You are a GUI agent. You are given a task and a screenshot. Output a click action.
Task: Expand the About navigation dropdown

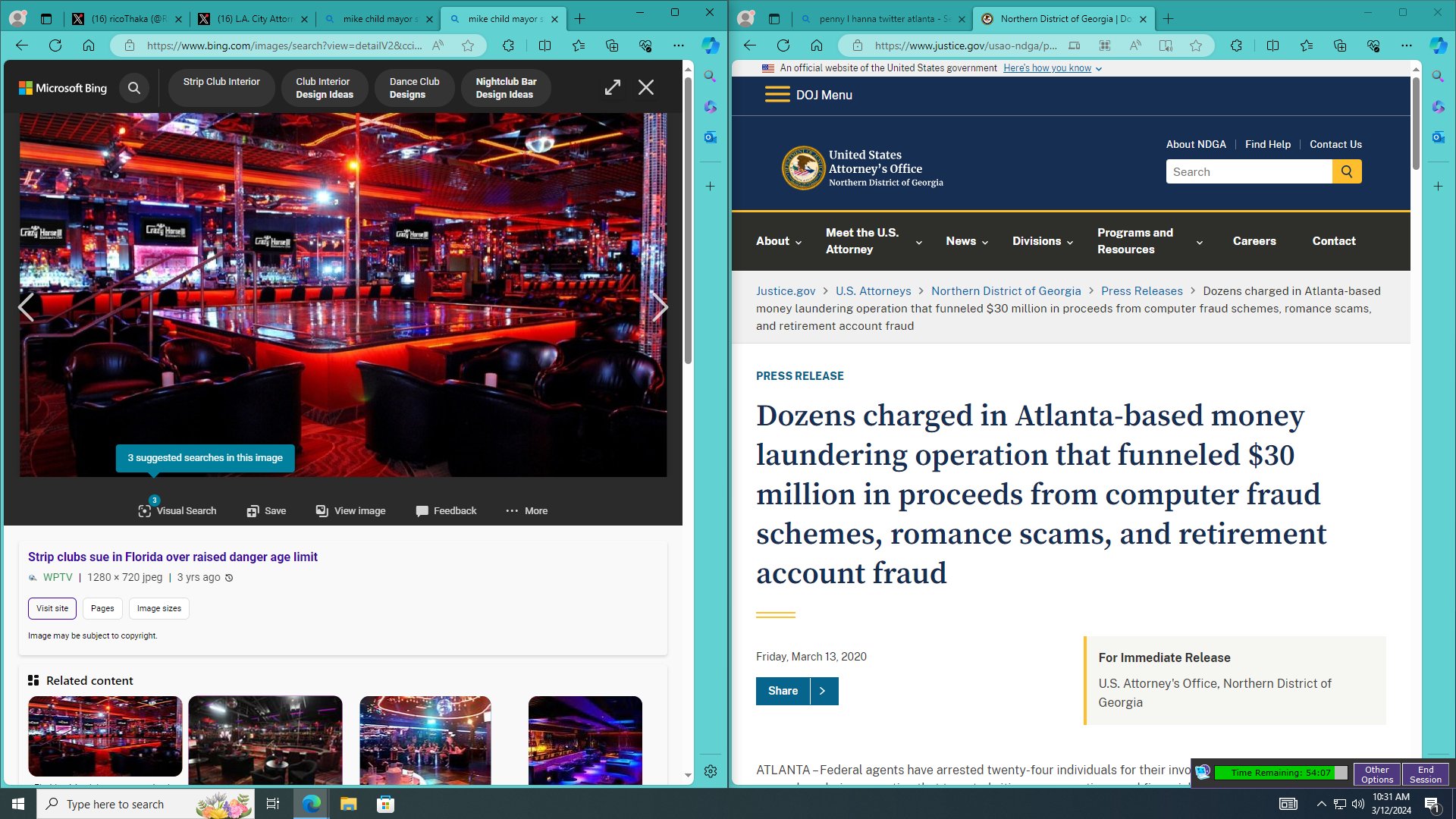click(x=779, y=241)
